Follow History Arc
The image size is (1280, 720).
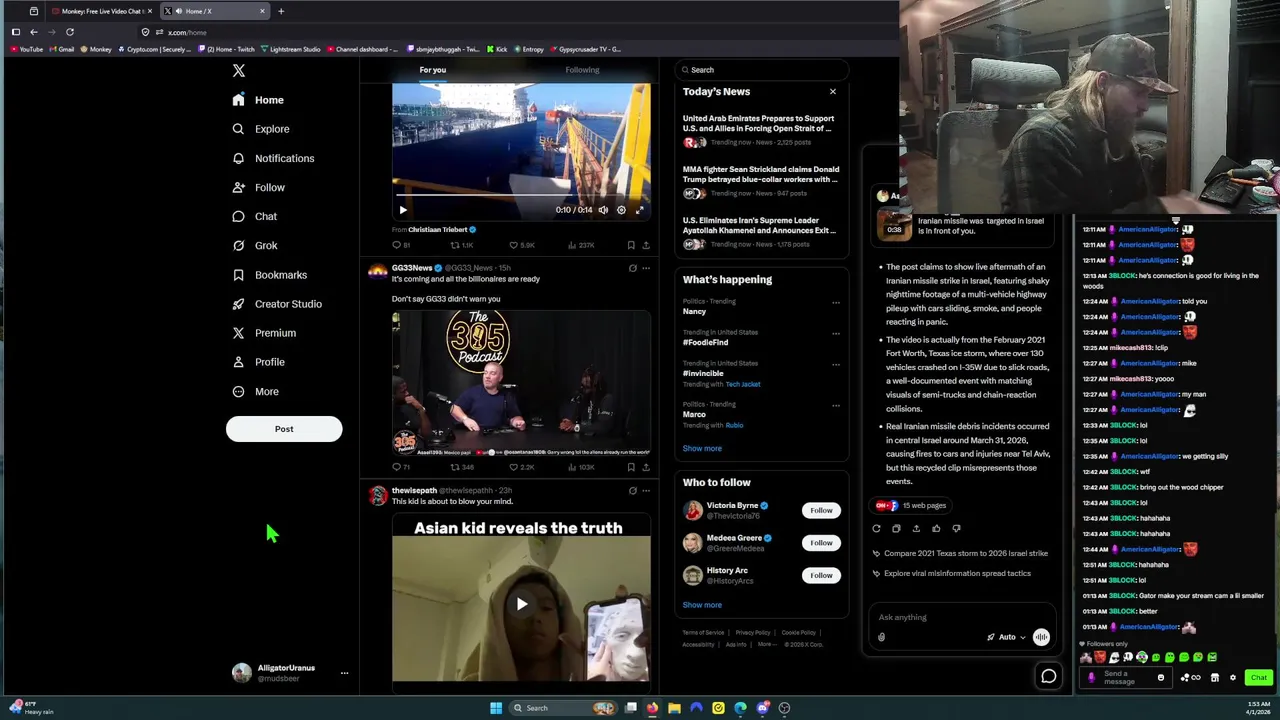(x=821, y=575)
